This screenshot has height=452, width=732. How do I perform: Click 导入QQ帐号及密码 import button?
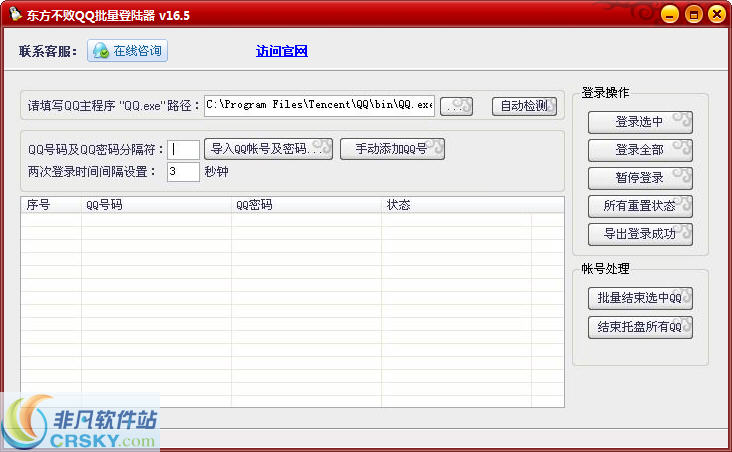coord(268,149)
